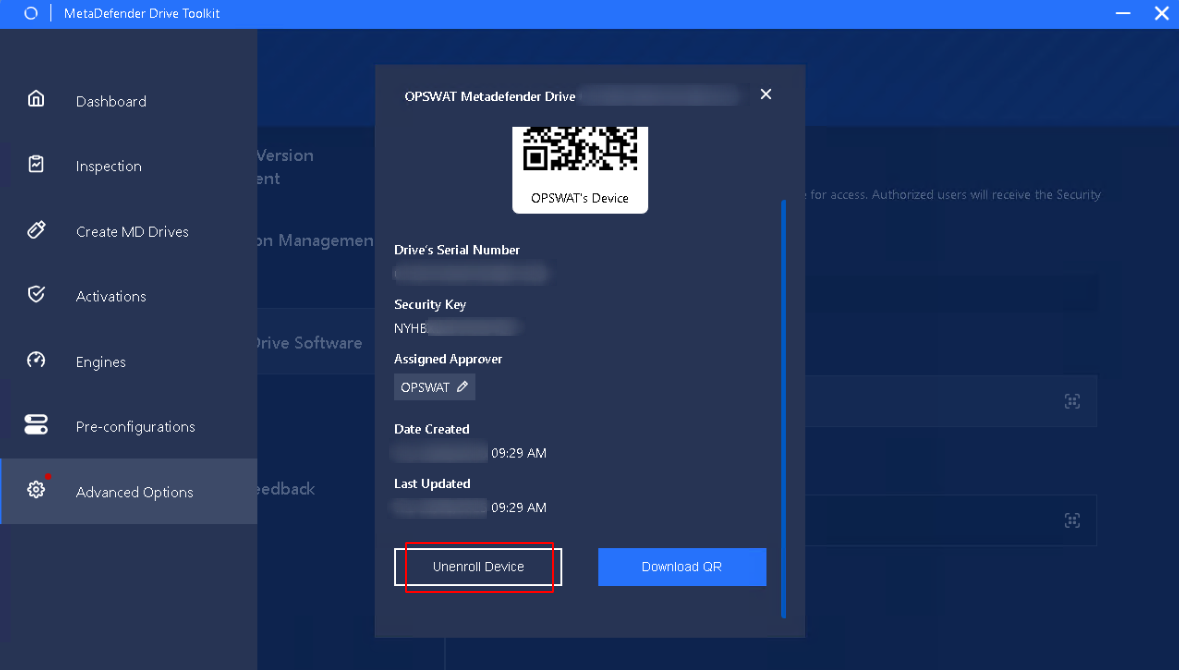Click the lower scan icon in background panel

pos(1072,520)
